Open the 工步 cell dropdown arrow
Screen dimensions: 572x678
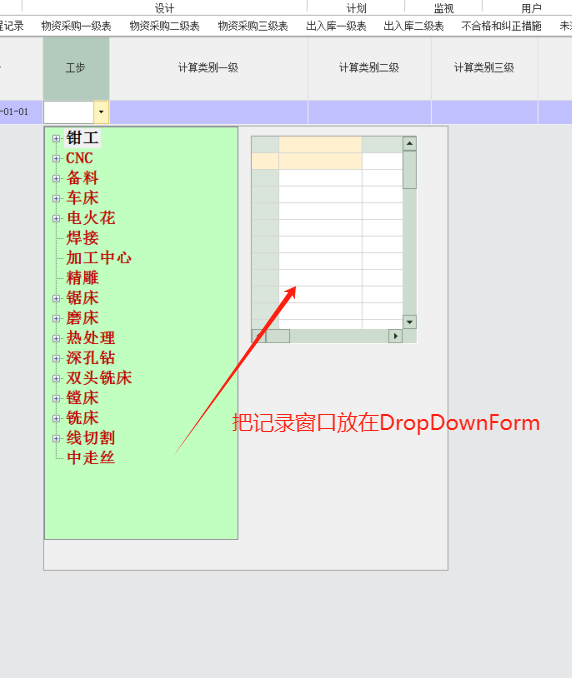pyautogui.click(x=101, y=112)
